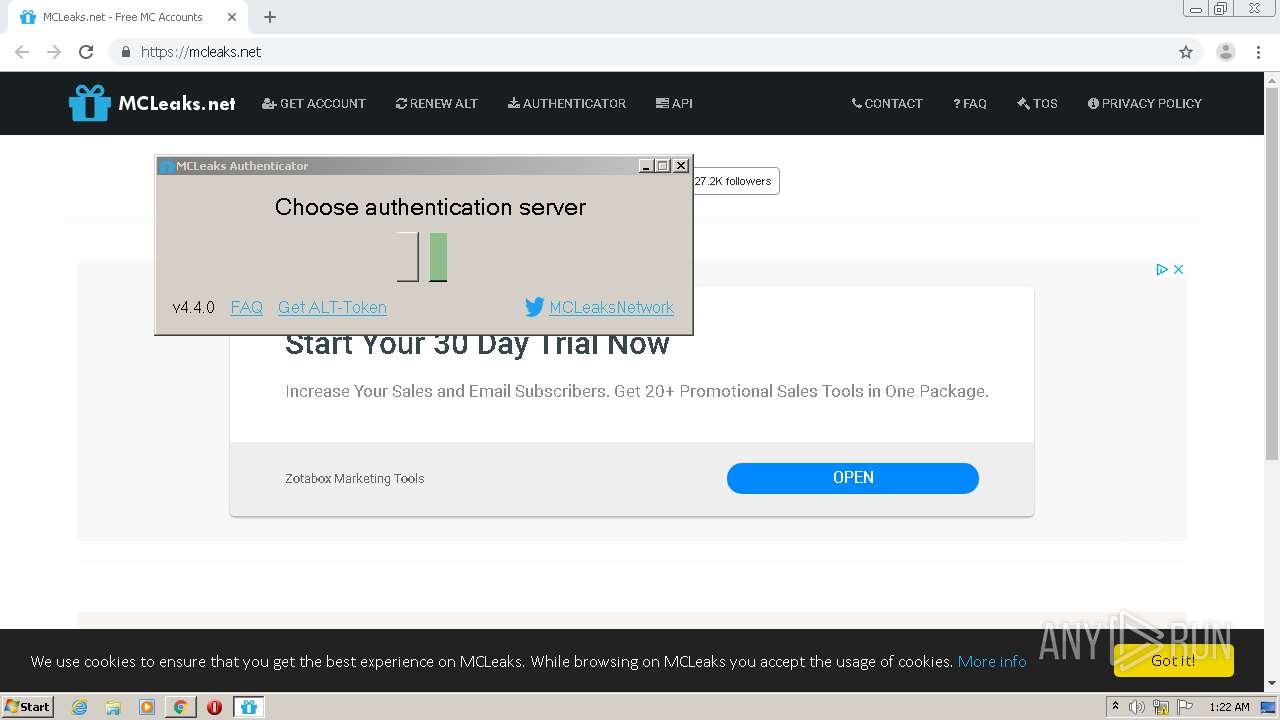1280x720 pixels.
Task: Select the green authentication server bar
Action: [x=438, y=257]
